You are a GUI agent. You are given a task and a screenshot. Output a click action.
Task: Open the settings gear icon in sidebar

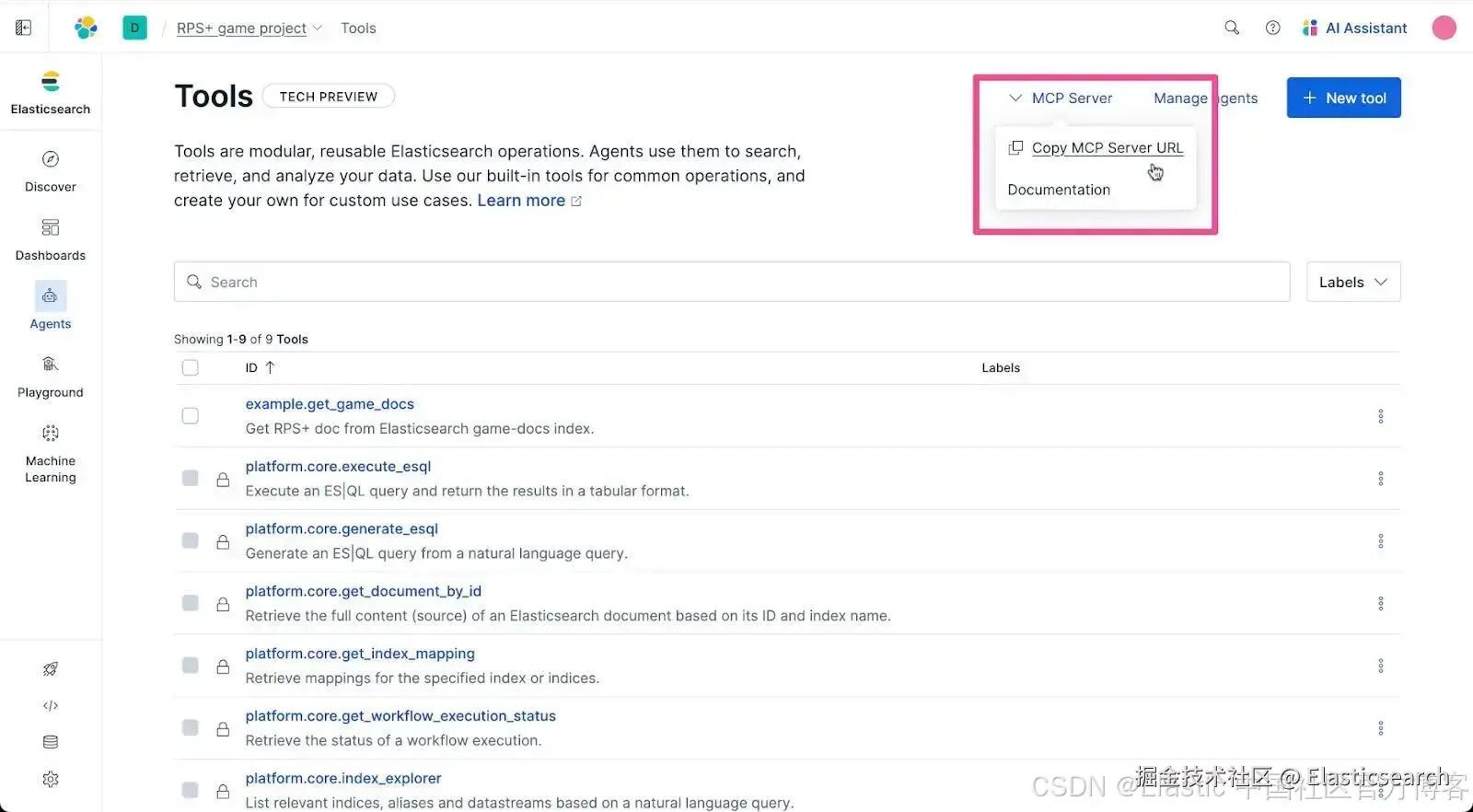coord(51,779)
